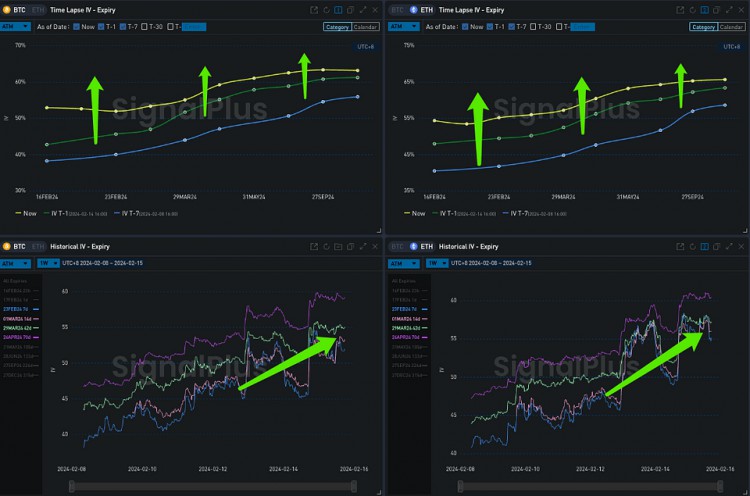Enable custom T- date checkbox in ETH Time Lapse panel
This screenshot has width=750, height=496.
559,27
